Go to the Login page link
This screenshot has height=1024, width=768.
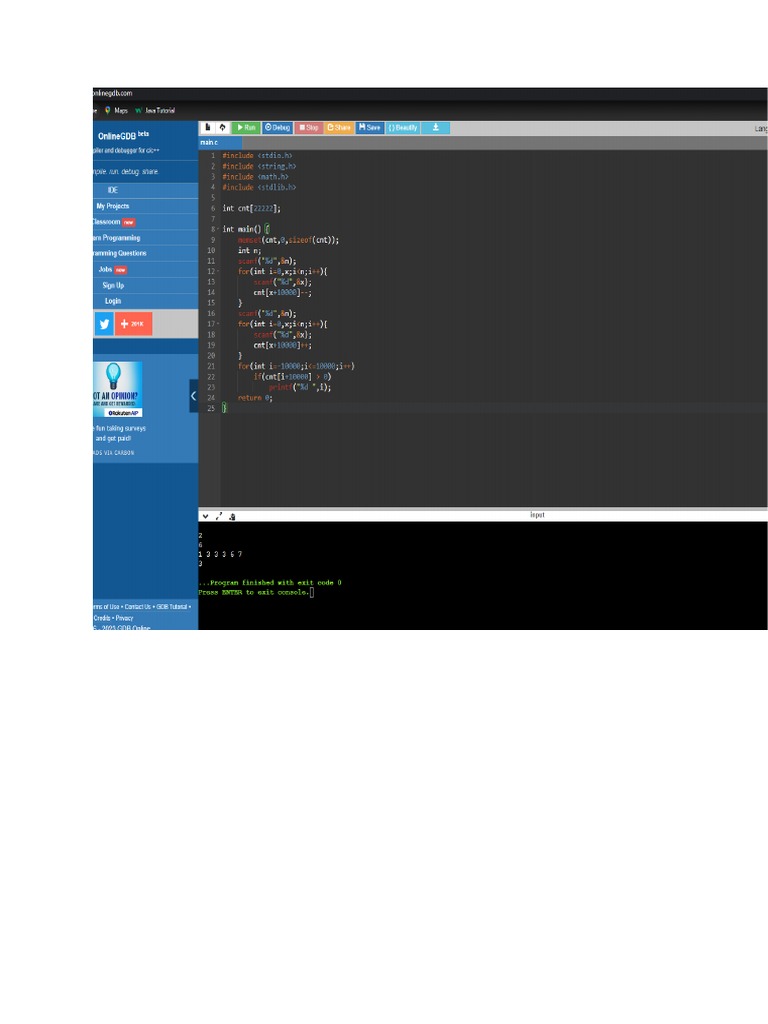[x=113, y=301]
